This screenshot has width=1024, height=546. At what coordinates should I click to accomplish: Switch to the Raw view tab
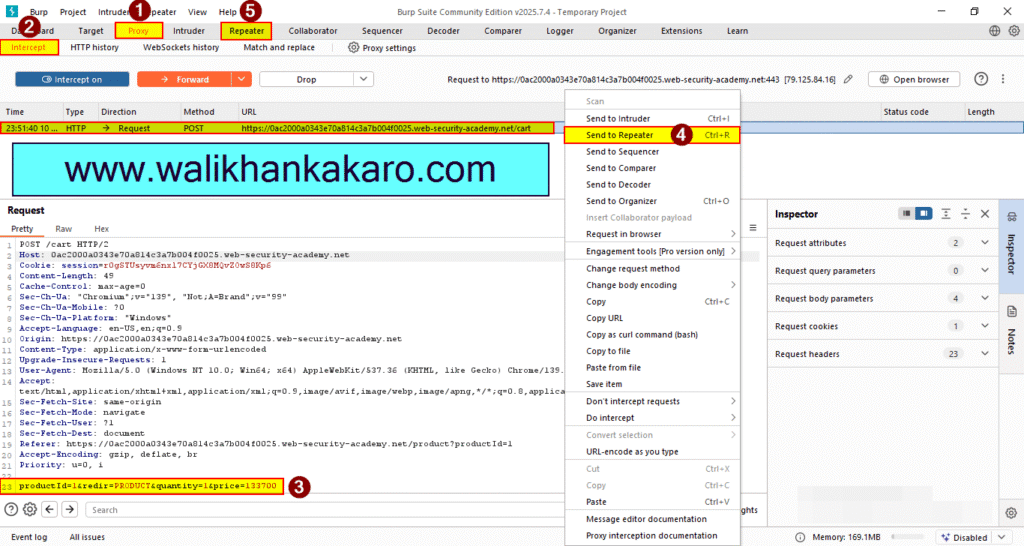tap(63, 229)
